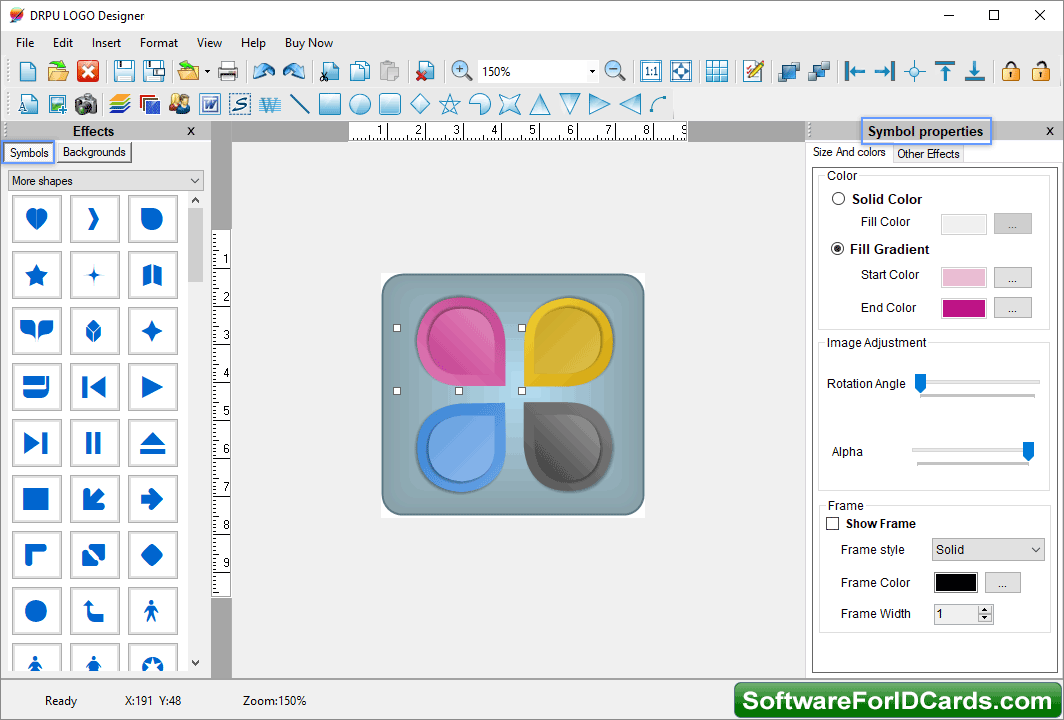Unlock the selected object
This screenshot has height=720, width=1064.
pos(1041,71)
